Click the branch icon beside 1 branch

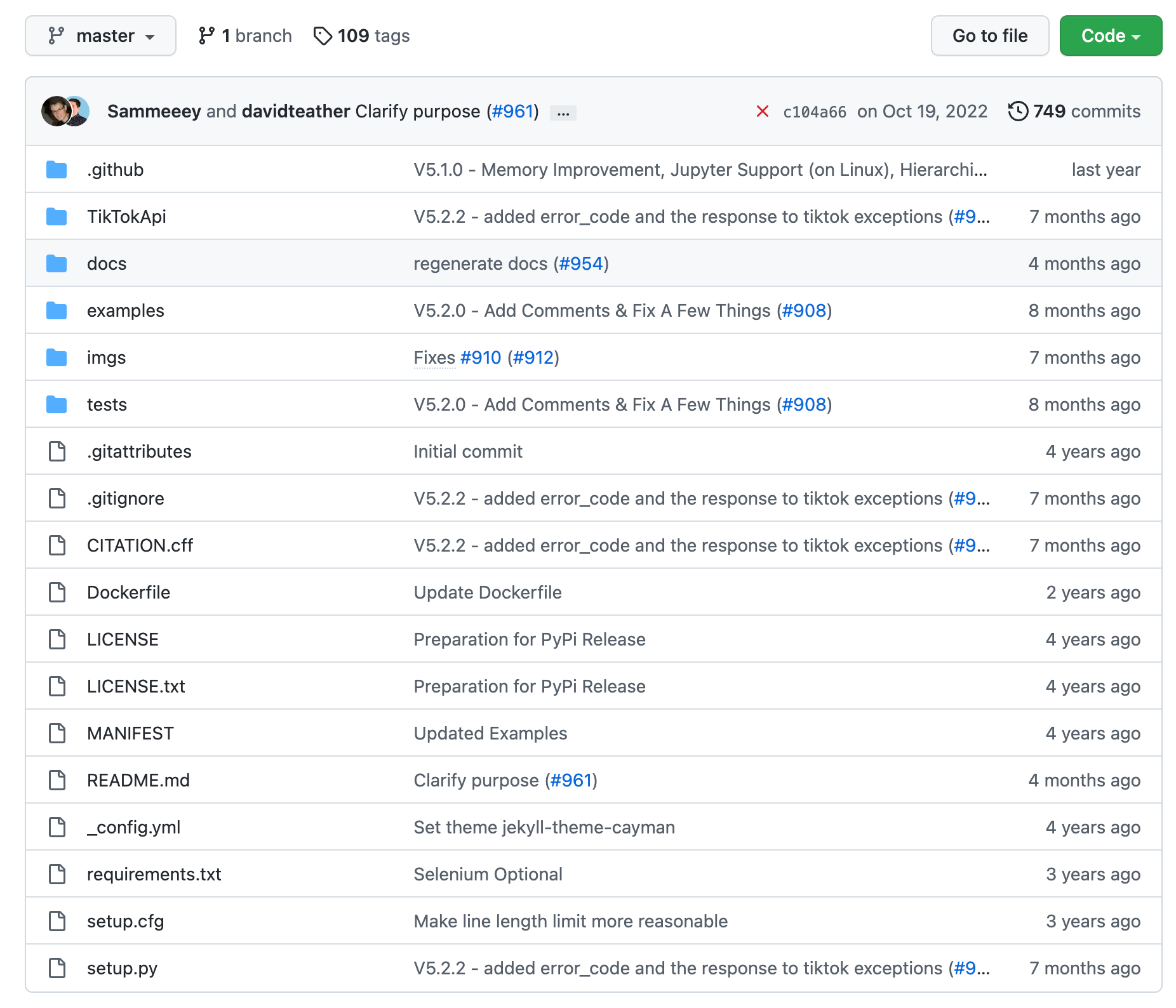206,36
